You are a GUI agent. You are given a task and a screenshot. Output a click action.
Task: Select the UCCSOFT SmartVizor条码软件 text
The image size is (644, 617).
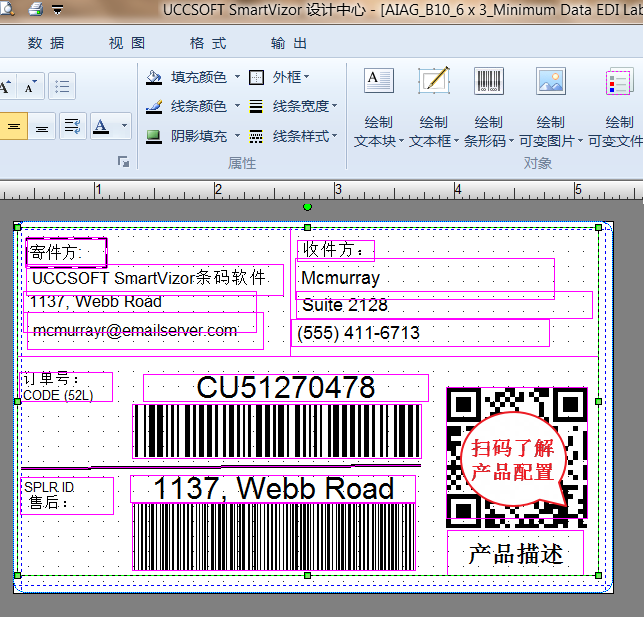155,280
